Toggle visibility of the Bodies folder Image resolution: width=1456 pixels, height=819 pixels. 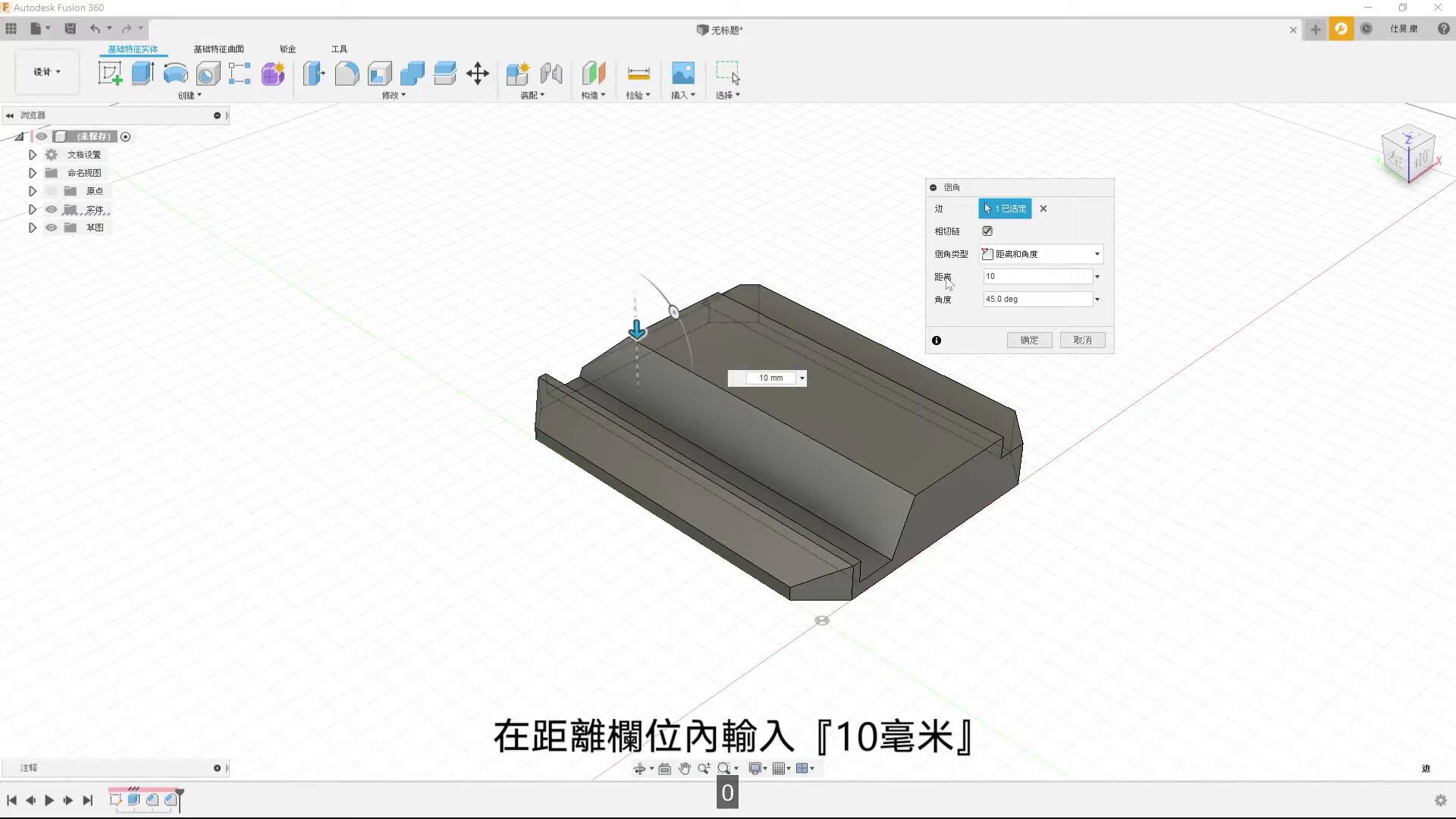pos(52,209)
